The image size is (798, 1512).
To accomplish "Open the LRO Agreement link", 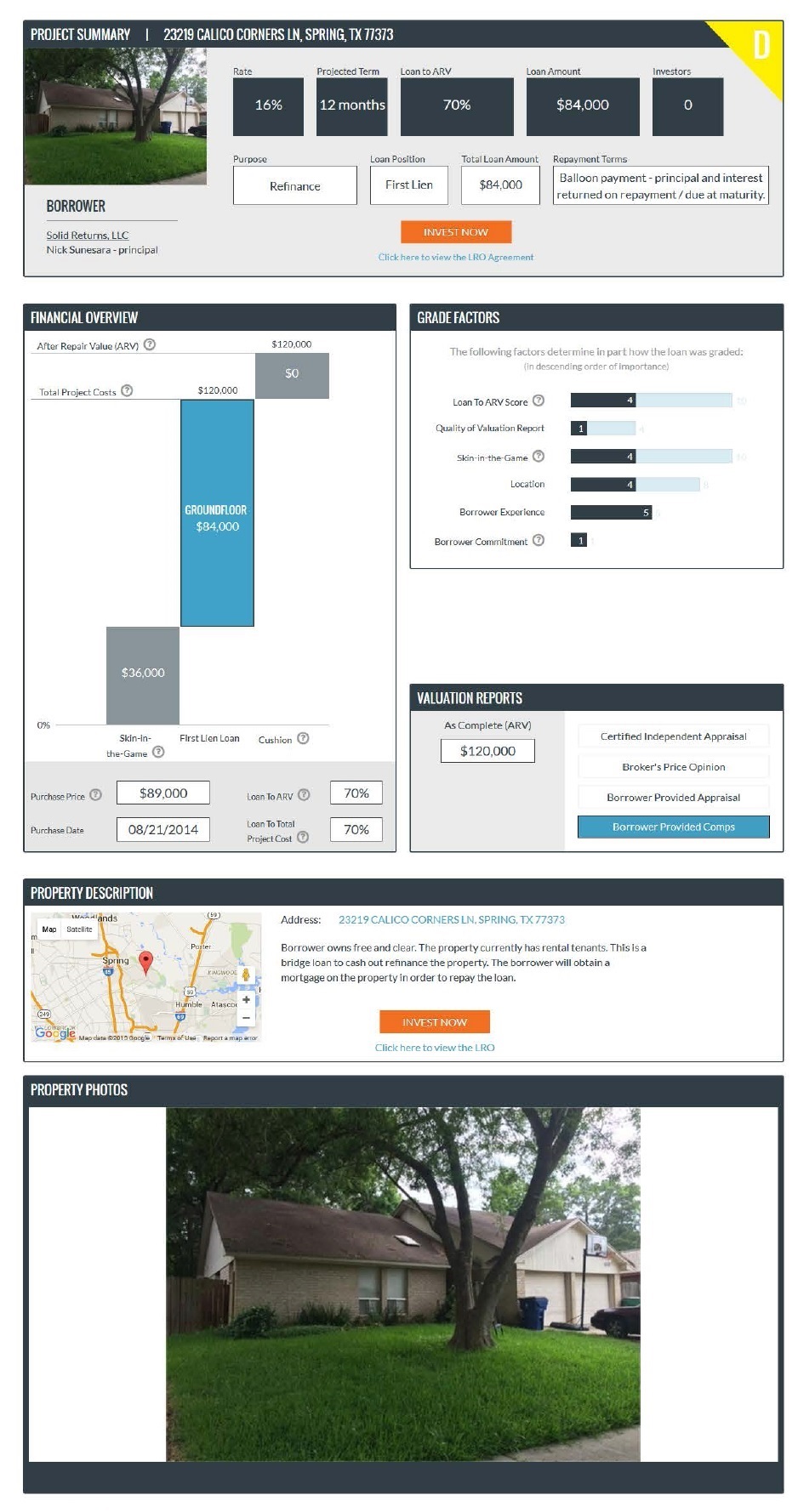I will tap(455, 257).
